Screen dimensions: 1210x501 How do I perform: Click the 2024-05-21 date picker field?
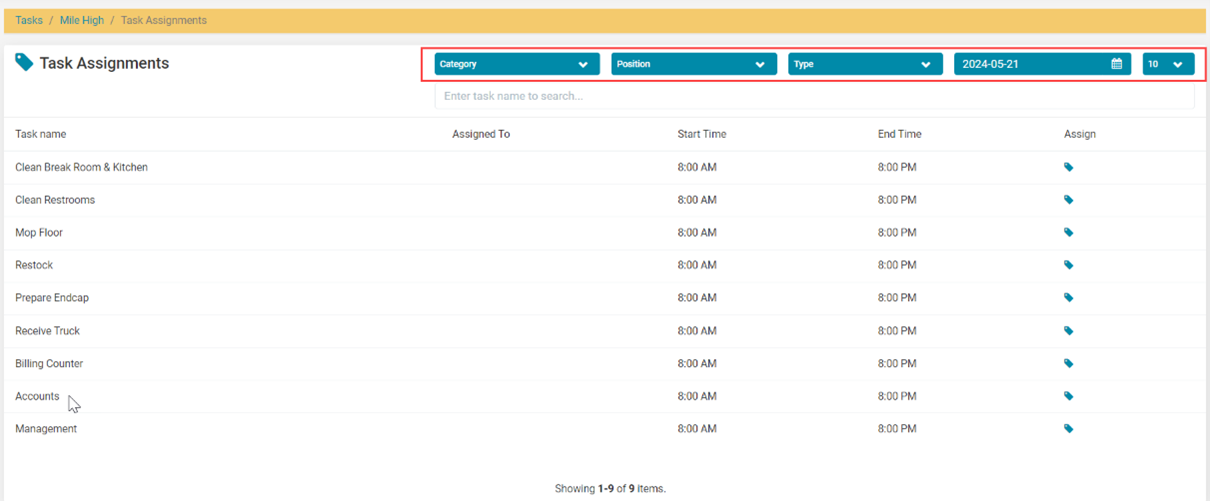[1042, 64]
